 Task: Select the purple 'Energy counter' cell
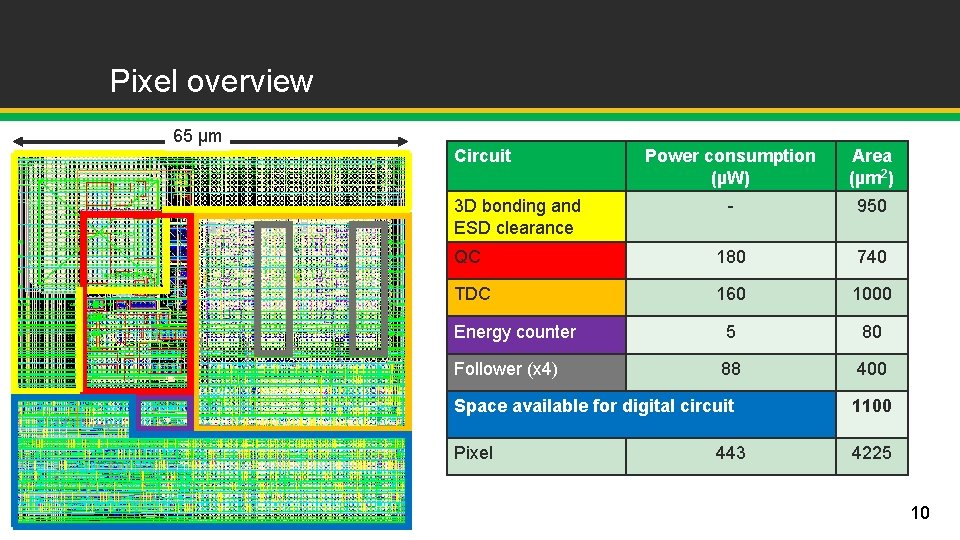[536, 335]
